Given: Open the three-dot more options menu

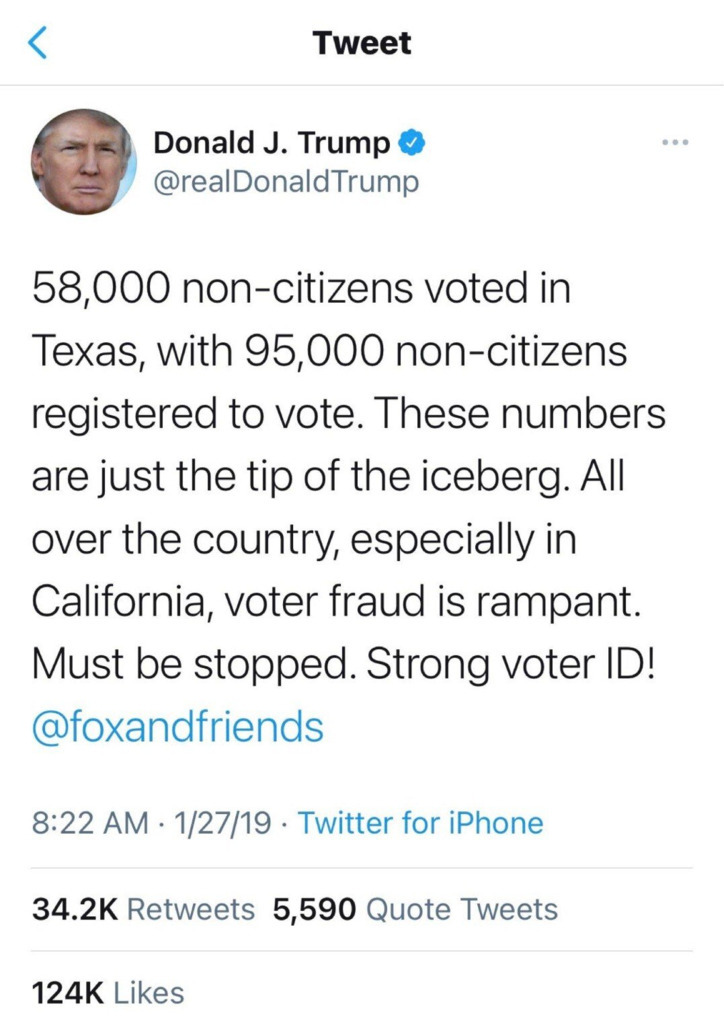Looking at the screenshot, I should [x=676, y=144].
